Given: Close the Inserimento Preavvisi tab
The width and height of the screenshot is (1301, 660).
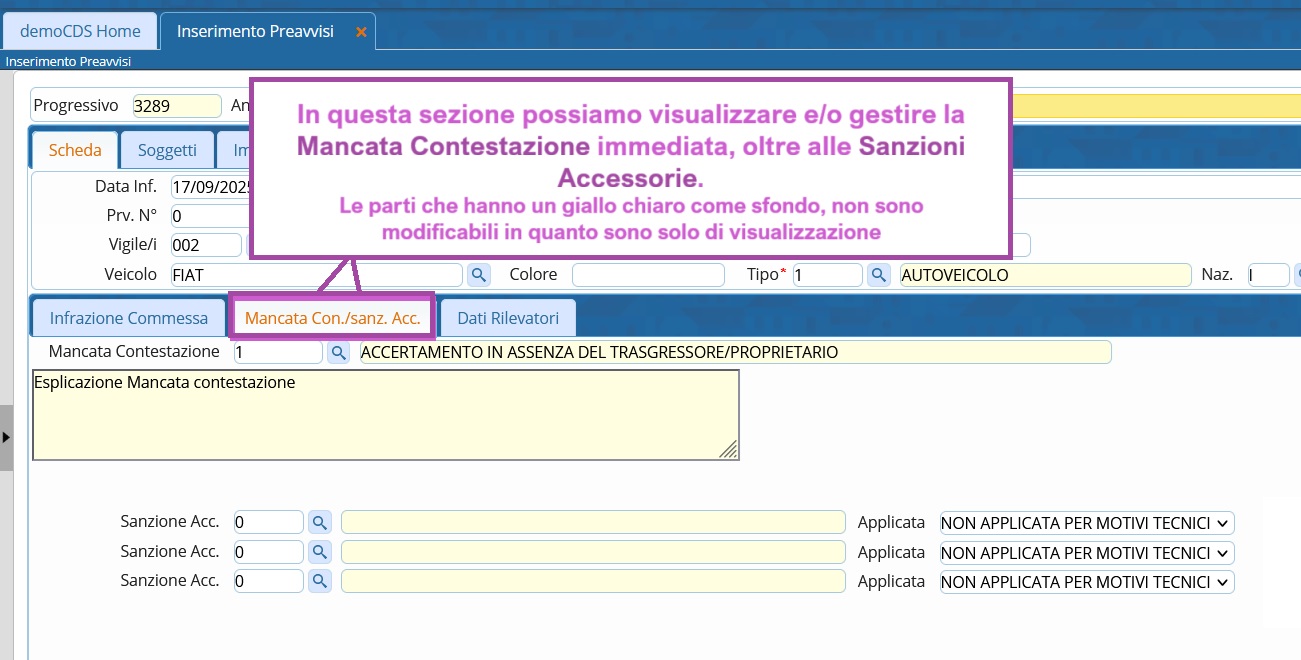Looking at the screenshot, I should pyautogui.click(x=362, y=32).
